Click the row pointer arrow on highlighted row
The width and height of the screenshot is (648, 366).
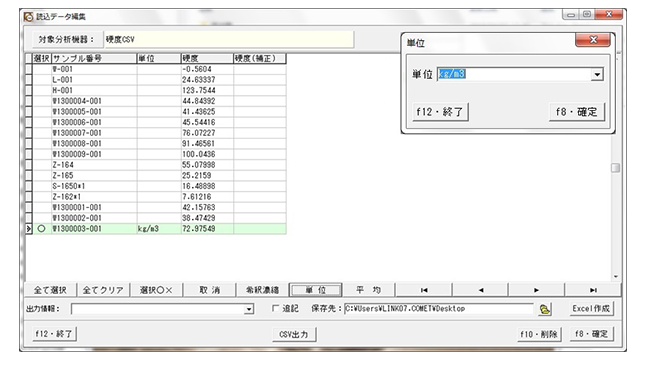point(29,228)
